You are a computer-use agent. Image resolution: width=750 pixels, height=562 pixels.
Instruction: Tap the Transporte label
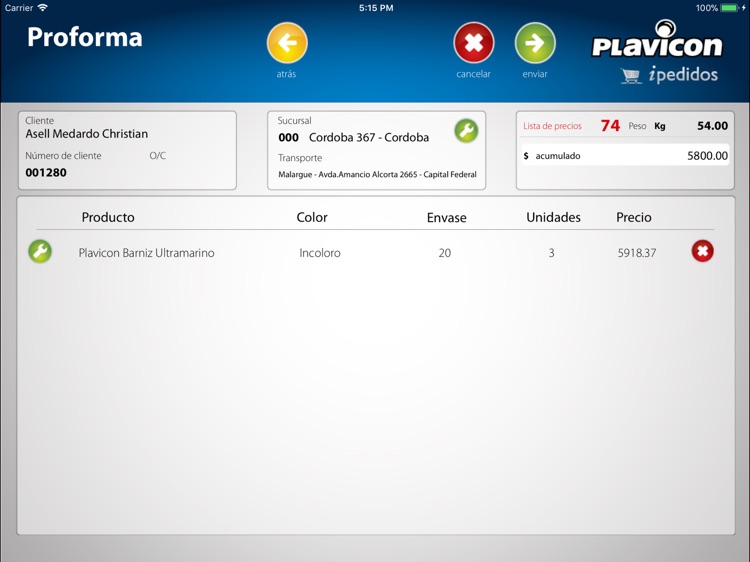tap(300, 158)
